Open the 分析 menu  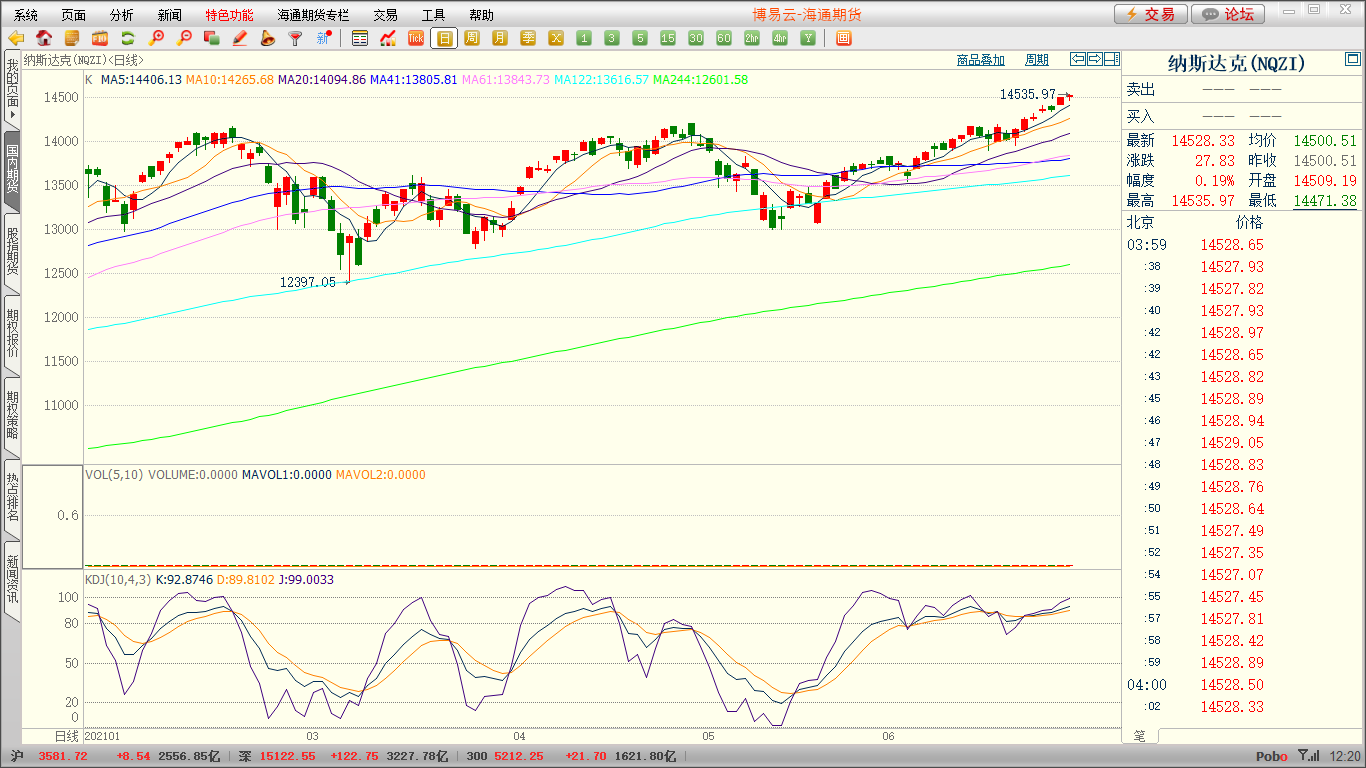[122, 15]
